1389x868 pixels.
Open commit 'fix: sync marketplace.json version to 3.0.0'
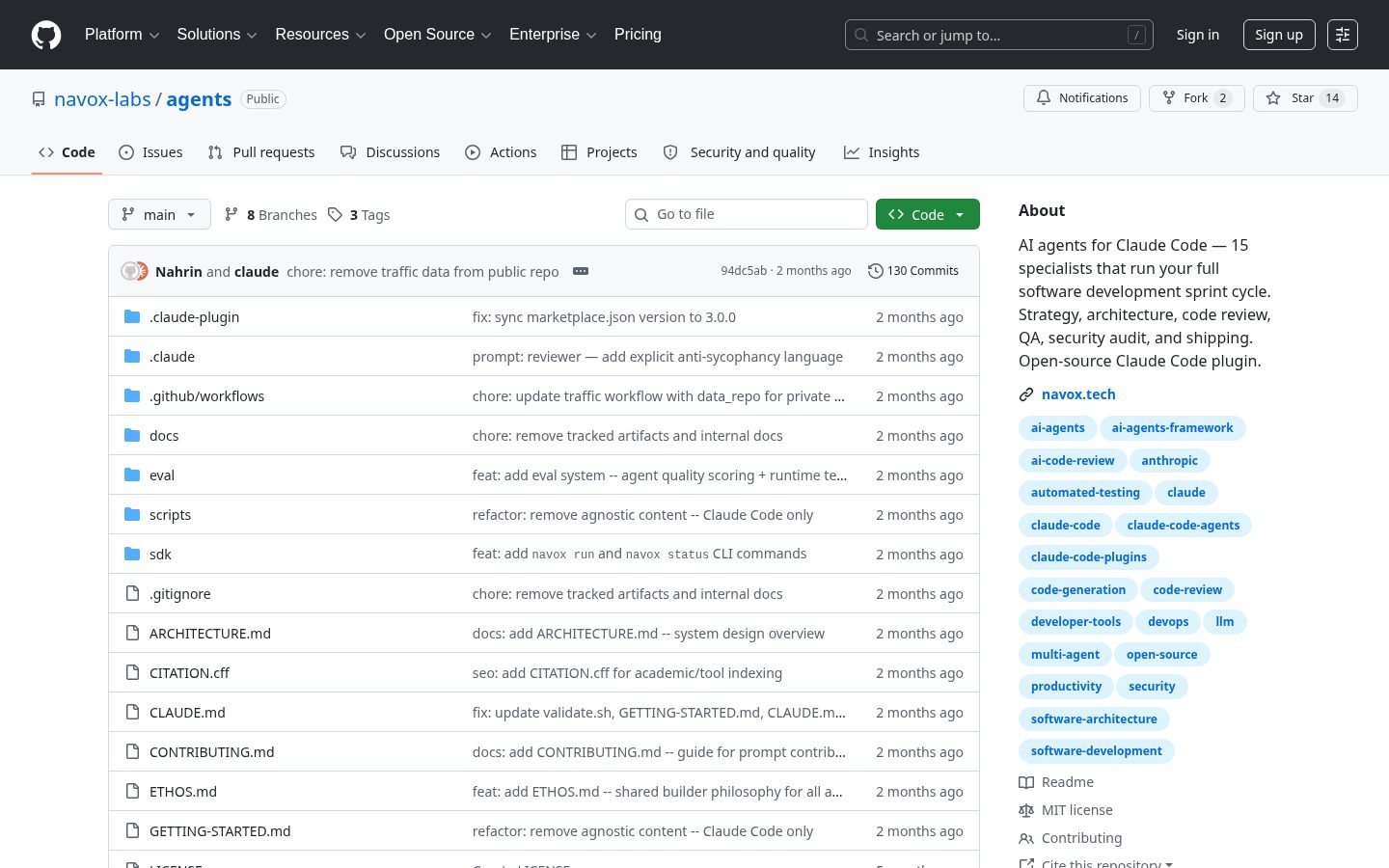coord(604,316)
